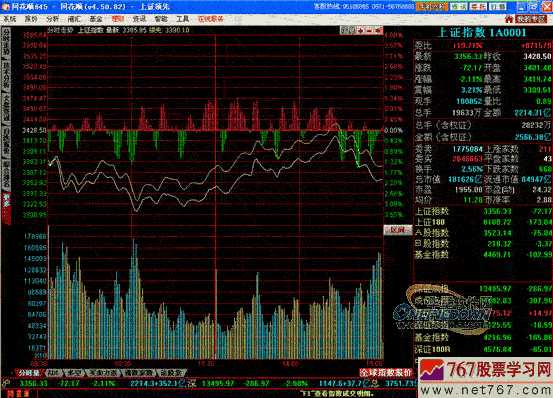The width and height of the screenshot is (553, 398).
Task: Click the 全球指数报价 button
Action: [386, 373]
